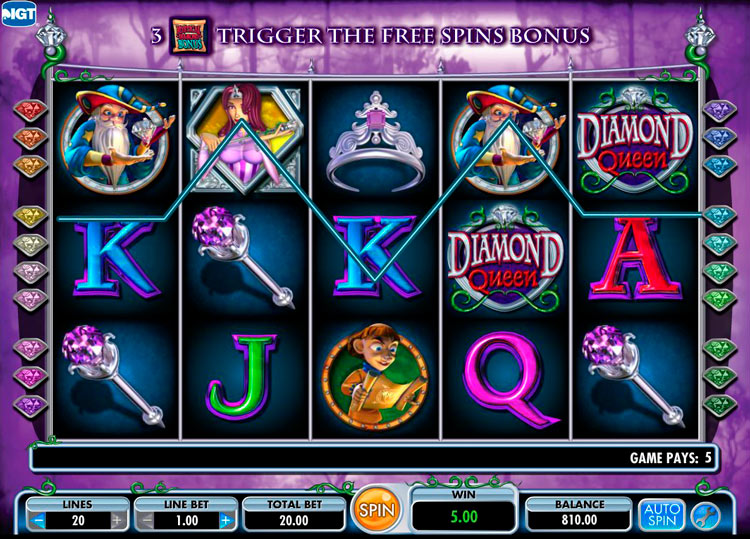Increase number of lines with plus
The image size is (750, 539).
(x=117, y=520)
